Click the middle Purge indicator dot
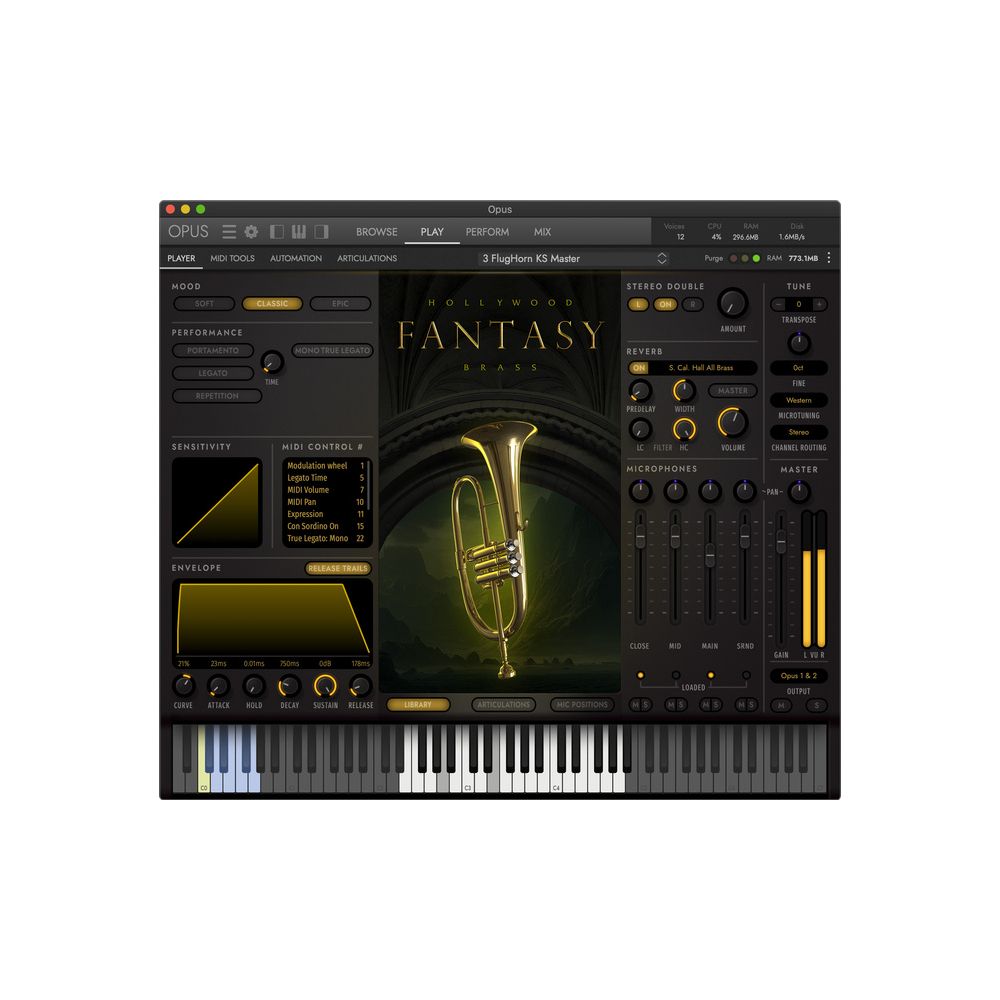This screenshot has width=1000, height=1000. (x=745, y=258)
